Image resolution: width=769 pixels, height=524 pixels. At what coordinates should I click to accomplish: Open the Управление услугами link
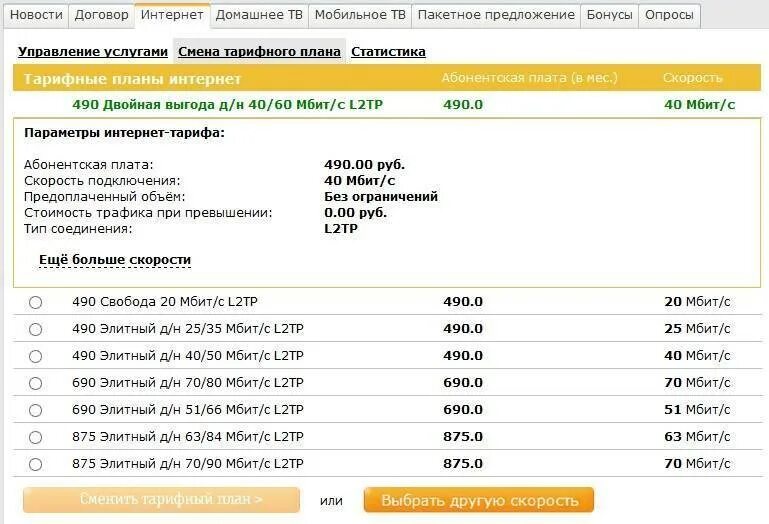point(93,52)
